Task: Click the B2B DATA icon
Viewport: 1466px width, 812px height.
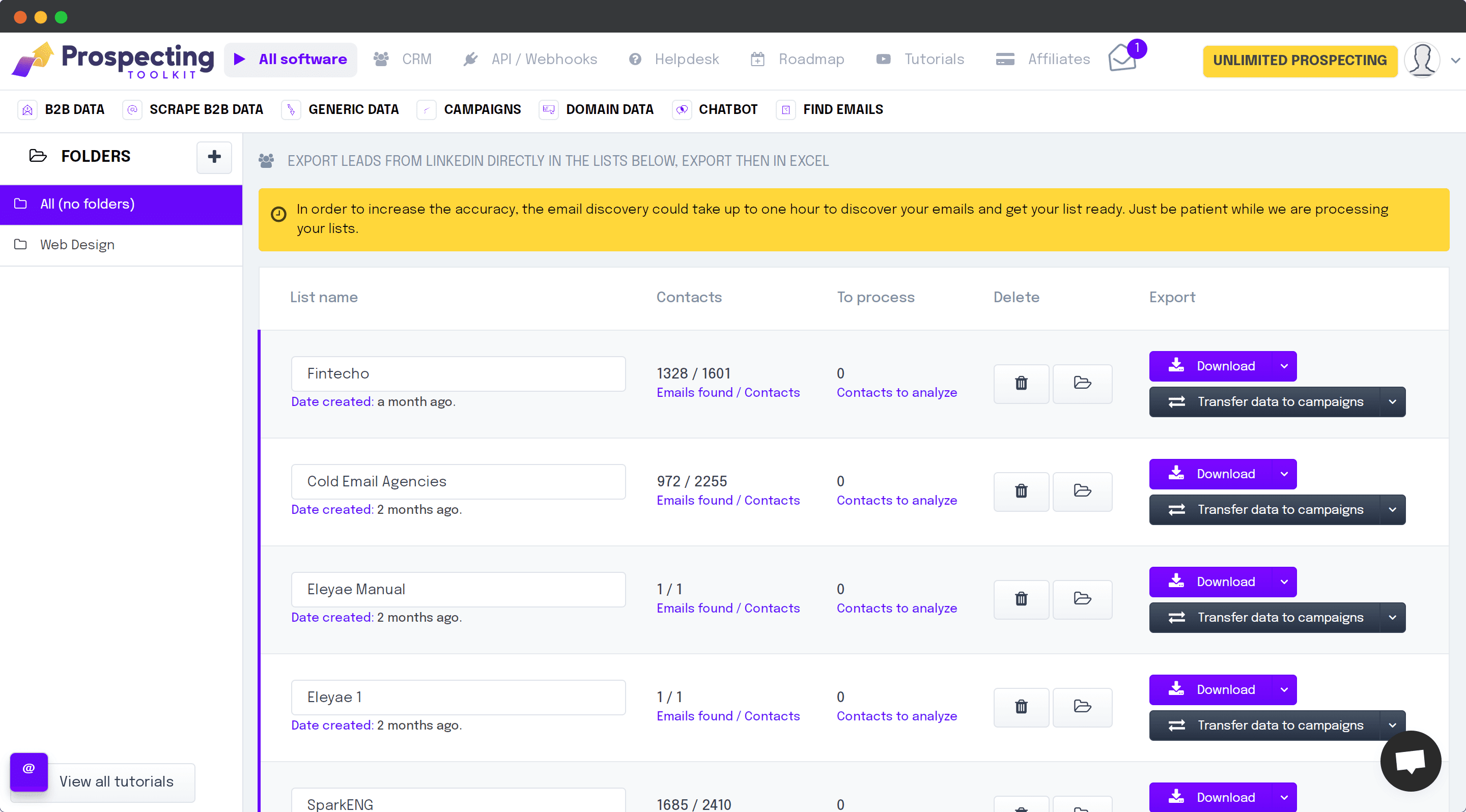Action: pyautogui.click(x=27, y=110)
